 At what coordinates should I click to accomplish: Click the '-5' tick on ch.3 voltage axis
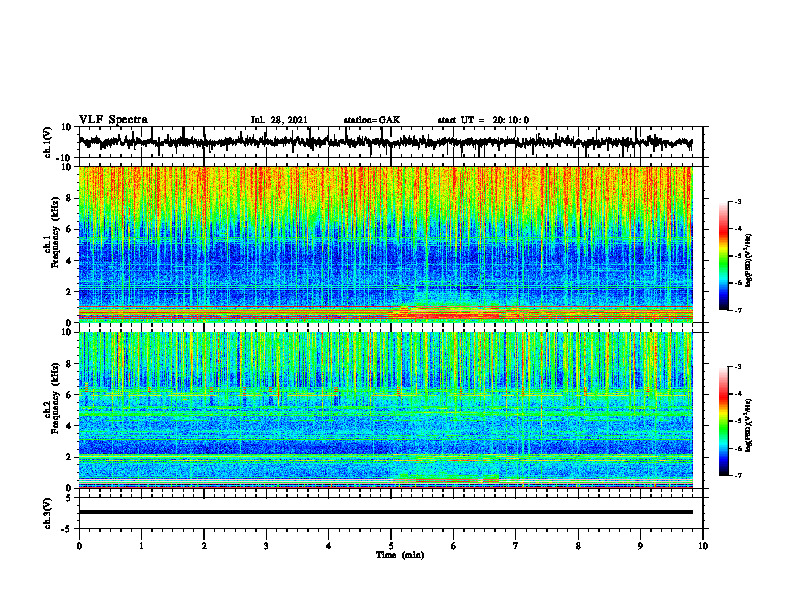[x=67, y=529]
